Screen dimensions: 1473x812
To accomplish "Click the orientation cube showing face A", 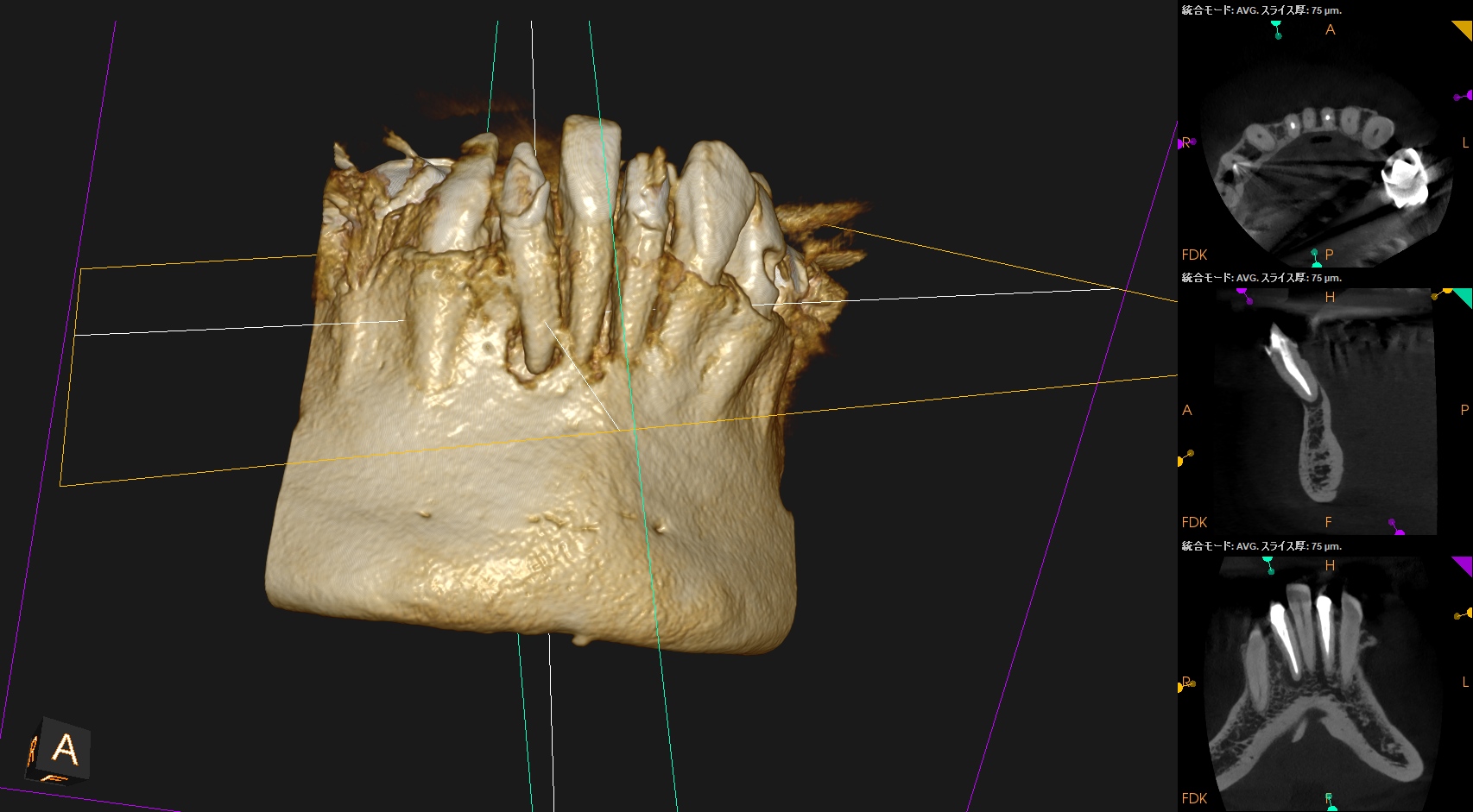I will [x=62, y=750].
